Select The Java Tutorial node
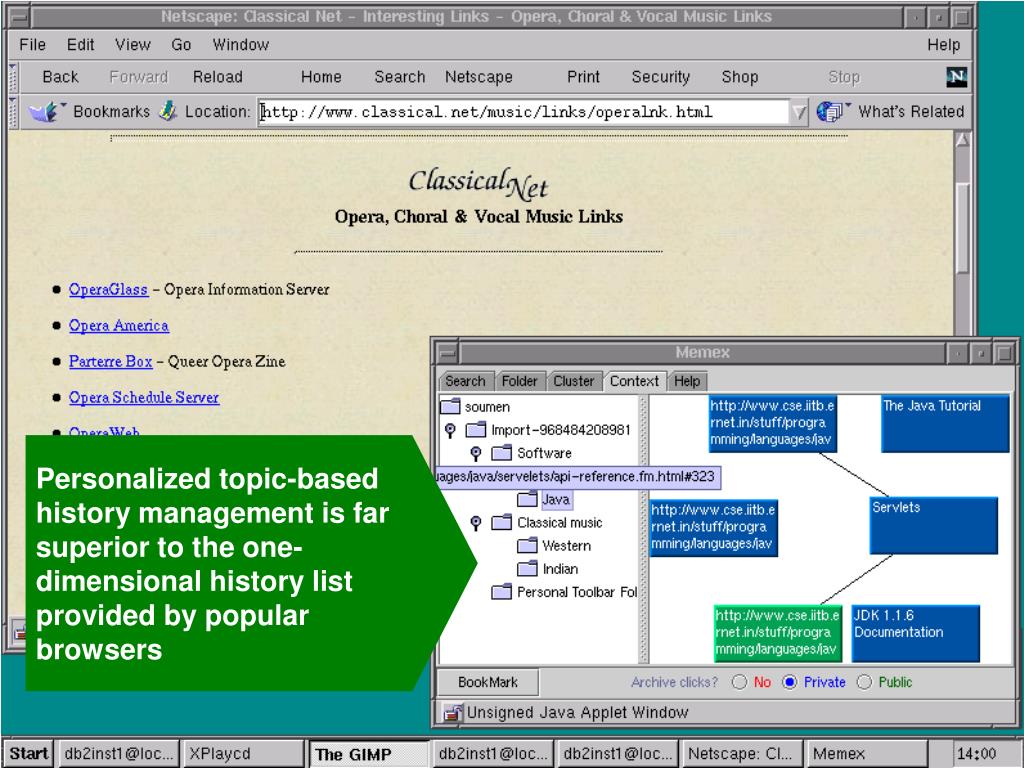Image resolution: width=1024 pixels, height=768 pixels. click(945, 423)
